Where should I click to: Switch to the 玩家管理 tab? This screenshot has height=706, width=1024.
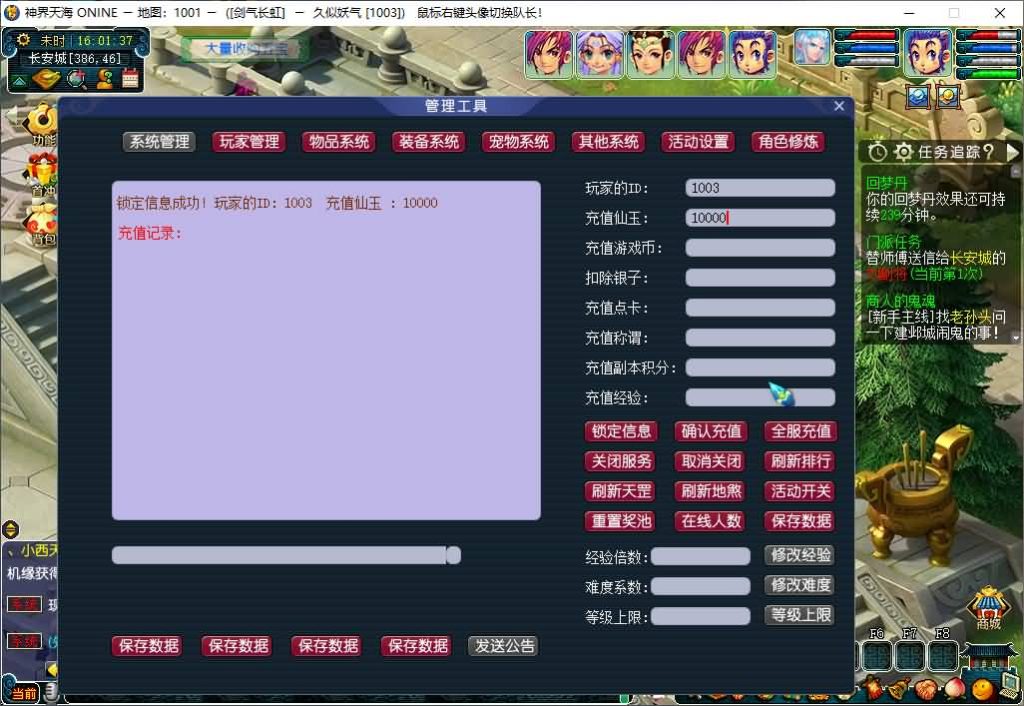click(249, 142)
